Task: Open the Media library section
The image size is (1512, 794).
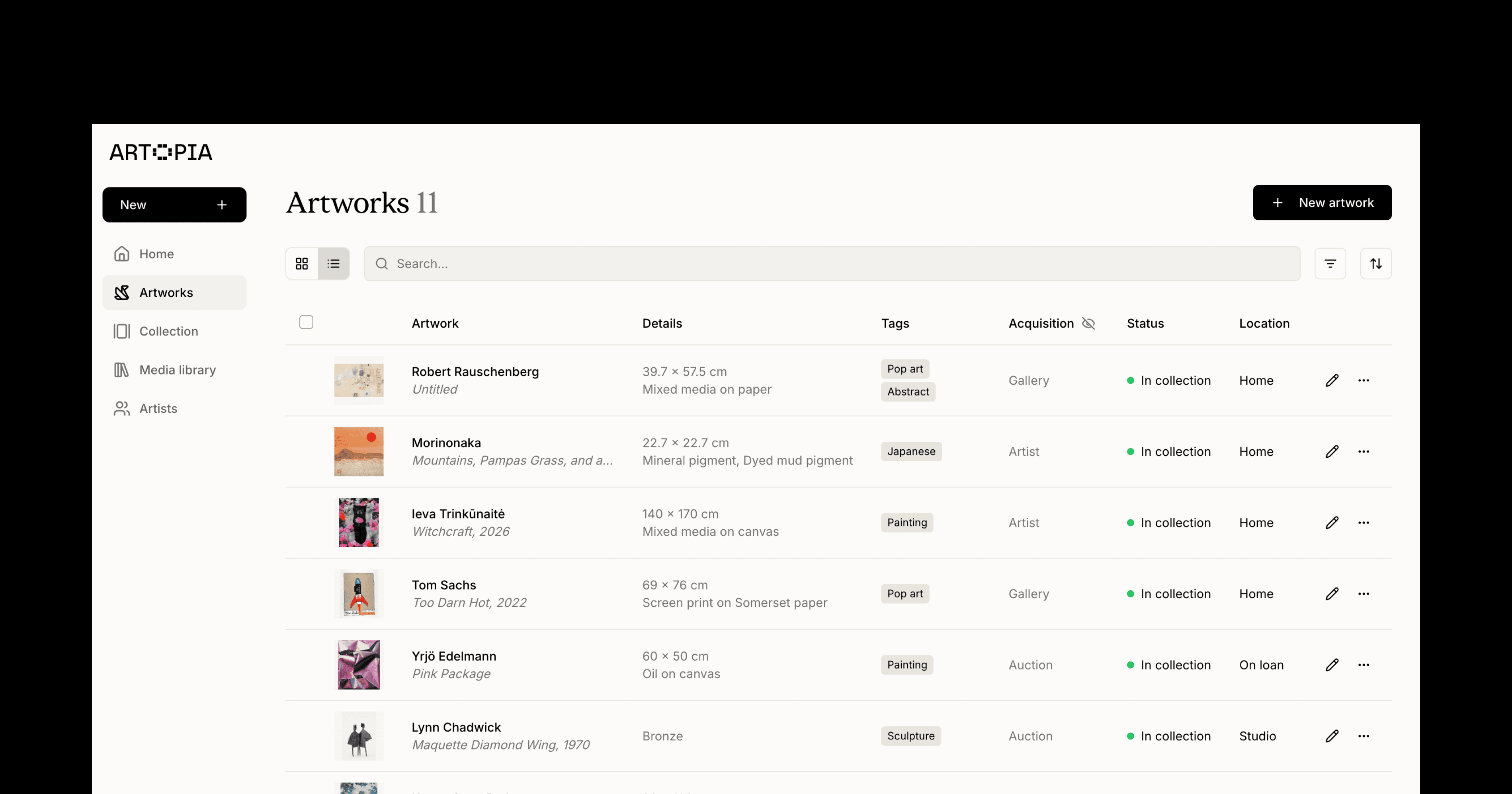Action: 177,370
